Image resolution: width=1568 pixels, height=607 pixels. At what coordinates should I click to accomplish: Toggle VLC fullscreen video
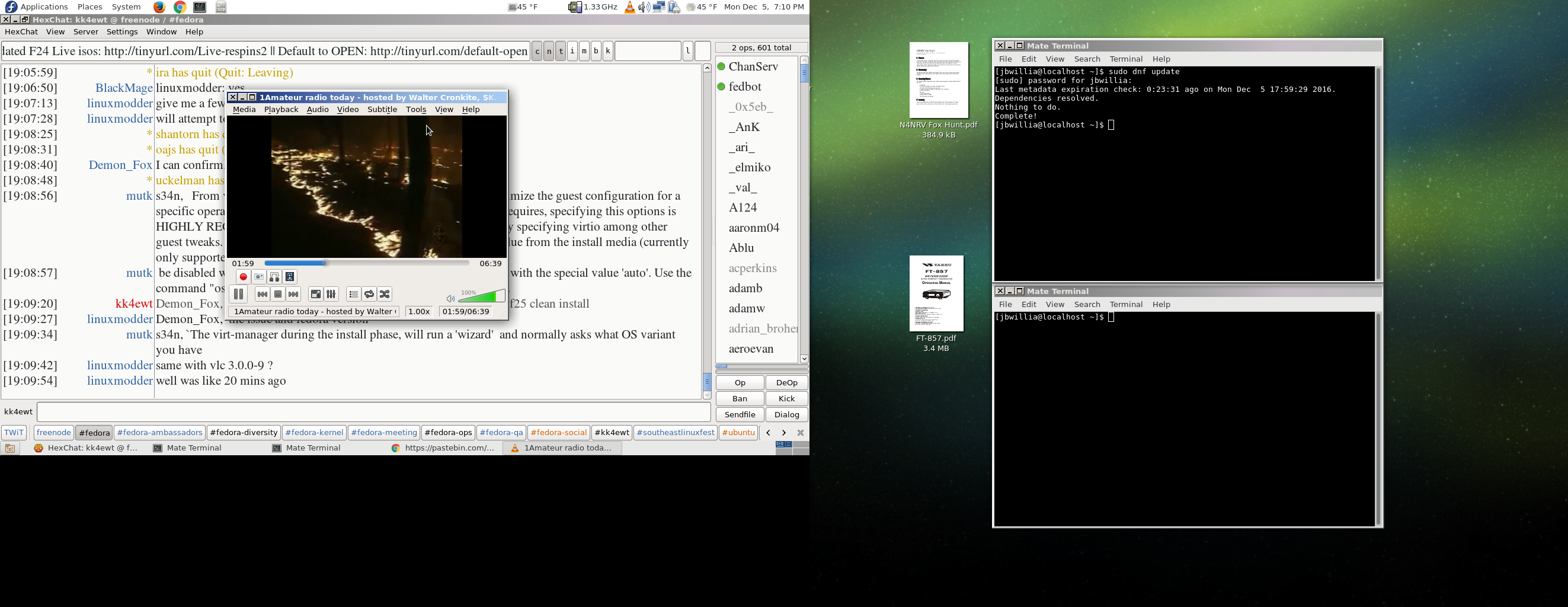tap(315, 295)
